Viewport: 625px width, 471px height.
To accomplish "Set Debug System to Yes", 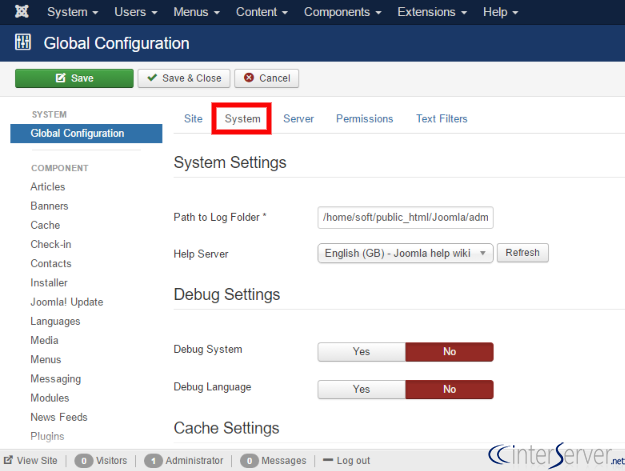I will 362,352.
